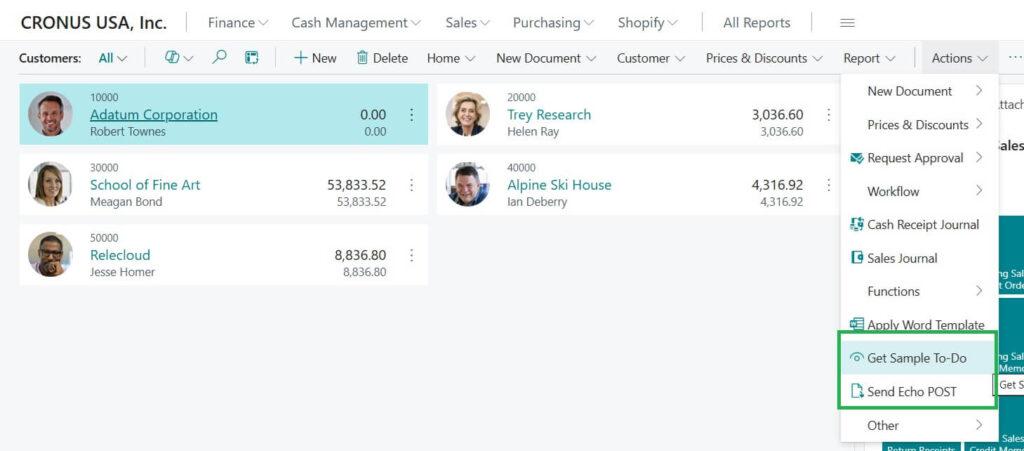Click the trash Delete button

coord(382,58)
